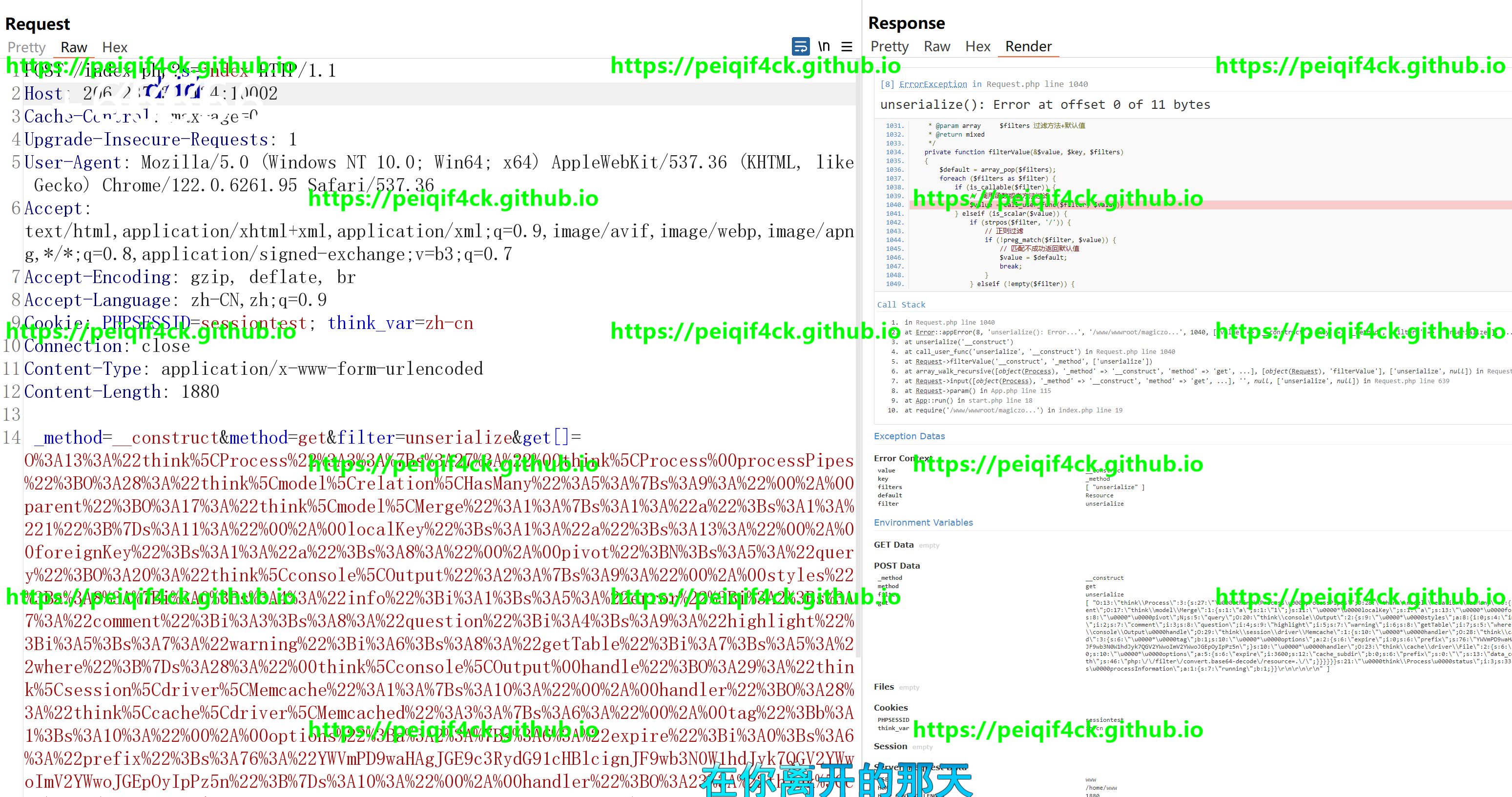
Task: Click call stack entry Request->param() in App.php
Action: [978, 391]
